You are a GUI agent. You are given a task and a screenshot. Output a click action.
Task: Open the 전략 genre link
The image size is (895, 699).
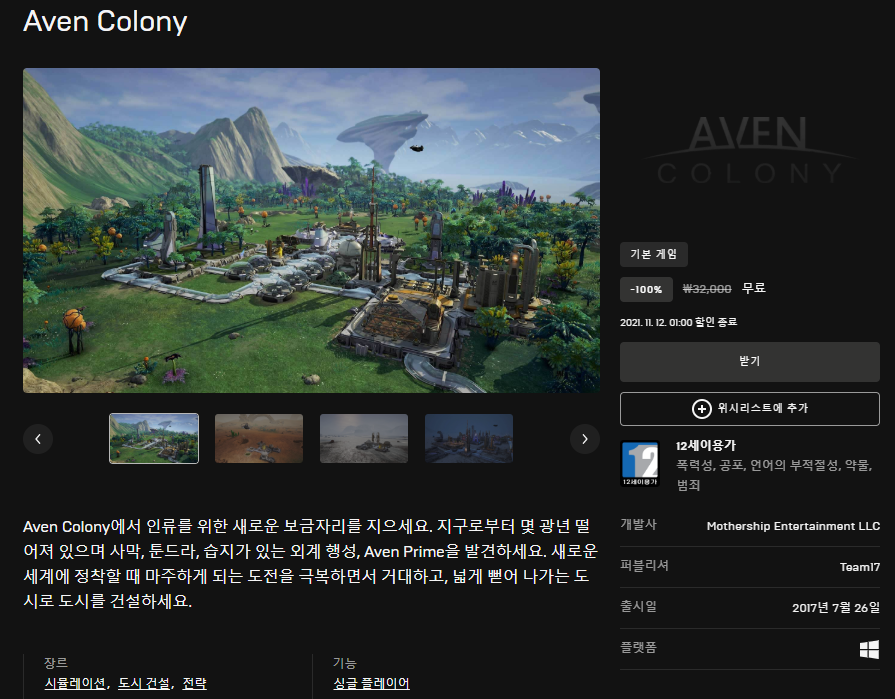[x=194, y=683]
